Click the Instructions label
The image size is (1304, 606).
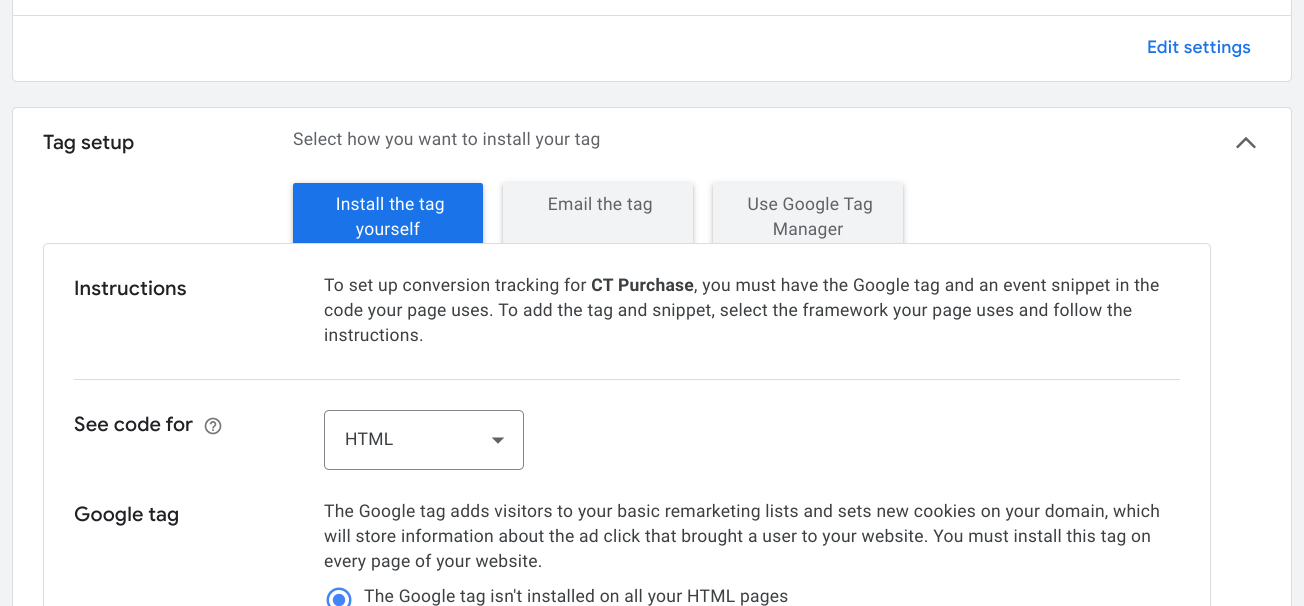coord(130,288)
